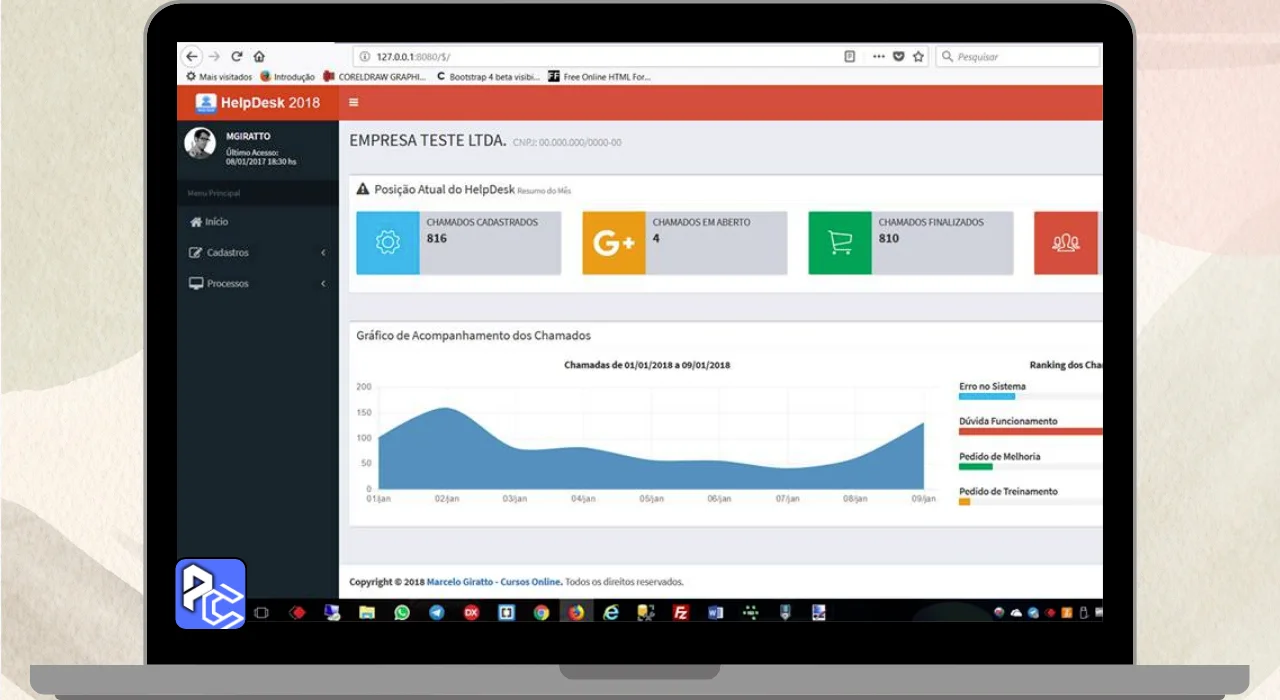Screen dimensions: 1280x700
Task: Follow the Marcelo Giratto - Cursos Online link
Action: point(494,582)
